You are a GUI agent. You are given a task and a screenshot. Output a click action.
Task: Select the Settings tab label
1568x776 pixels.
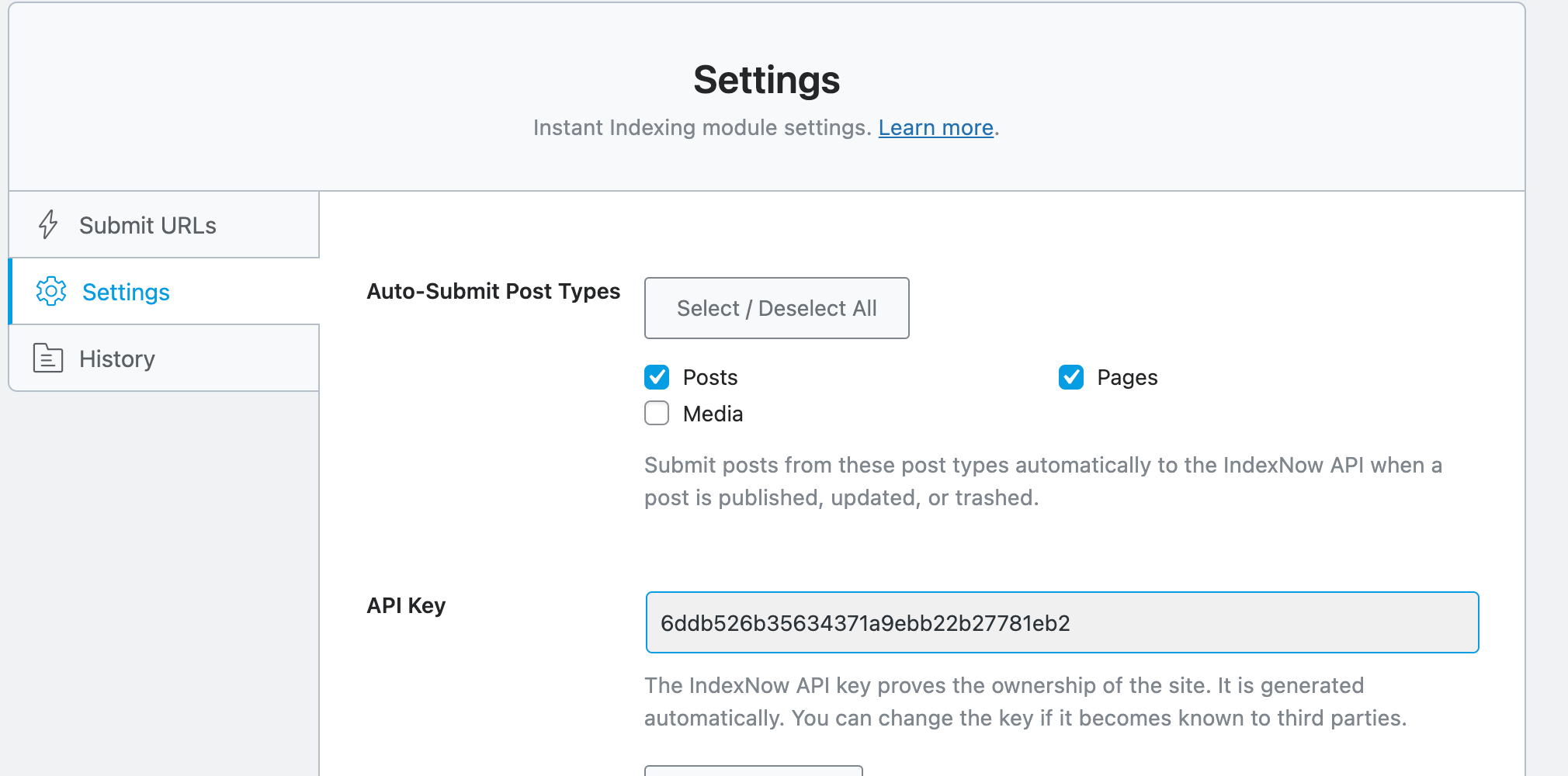[126, 292]
